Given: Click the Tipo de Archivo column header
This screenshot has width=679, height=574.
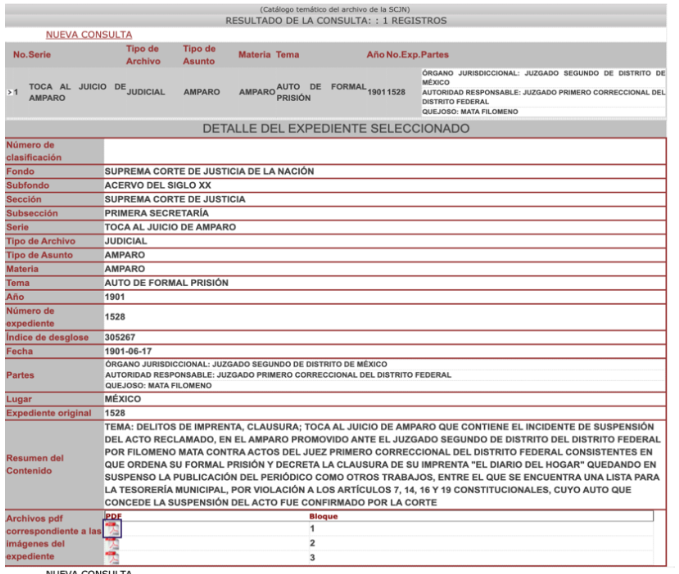Looking at the screenshot, I should point(142,54).
